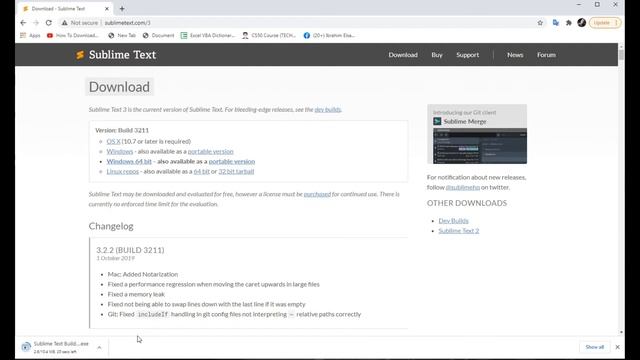Click 'Version: Build 3211' text
Image resolution: width=640 pixels, height=360 pixels.
[x=122, y=130]
